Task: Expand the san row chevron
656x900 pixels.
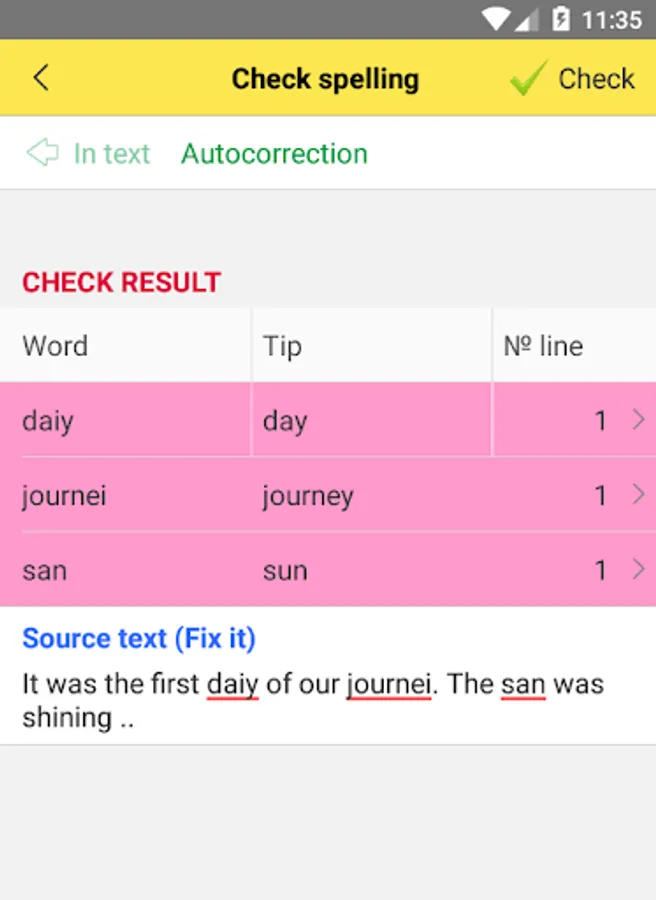Action: coord(638,569)
